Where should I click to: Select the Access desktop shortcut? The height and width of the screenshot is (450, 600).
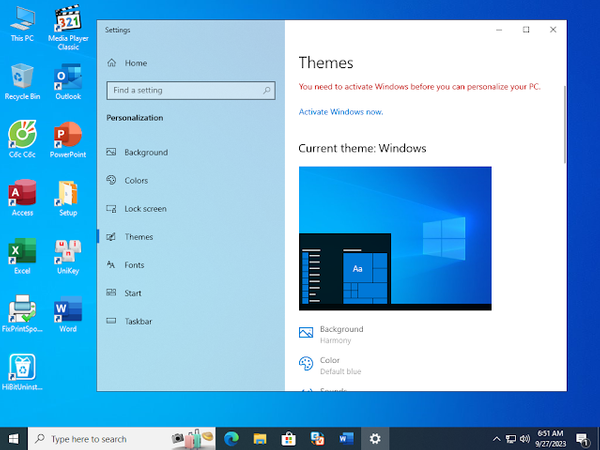click(x=22, y=198)
